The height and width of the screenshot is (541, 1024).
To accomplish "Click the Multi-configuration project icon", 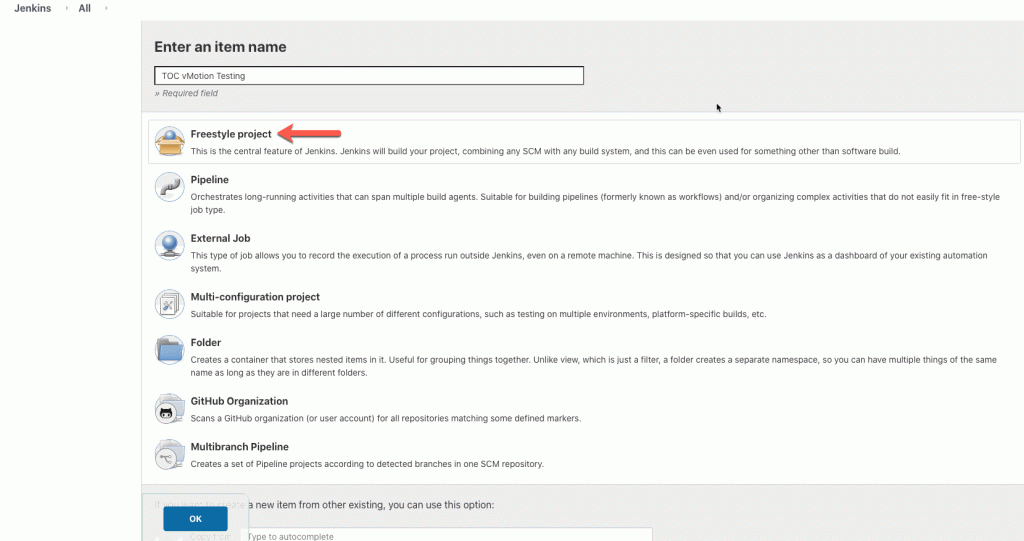I will 169,304.
